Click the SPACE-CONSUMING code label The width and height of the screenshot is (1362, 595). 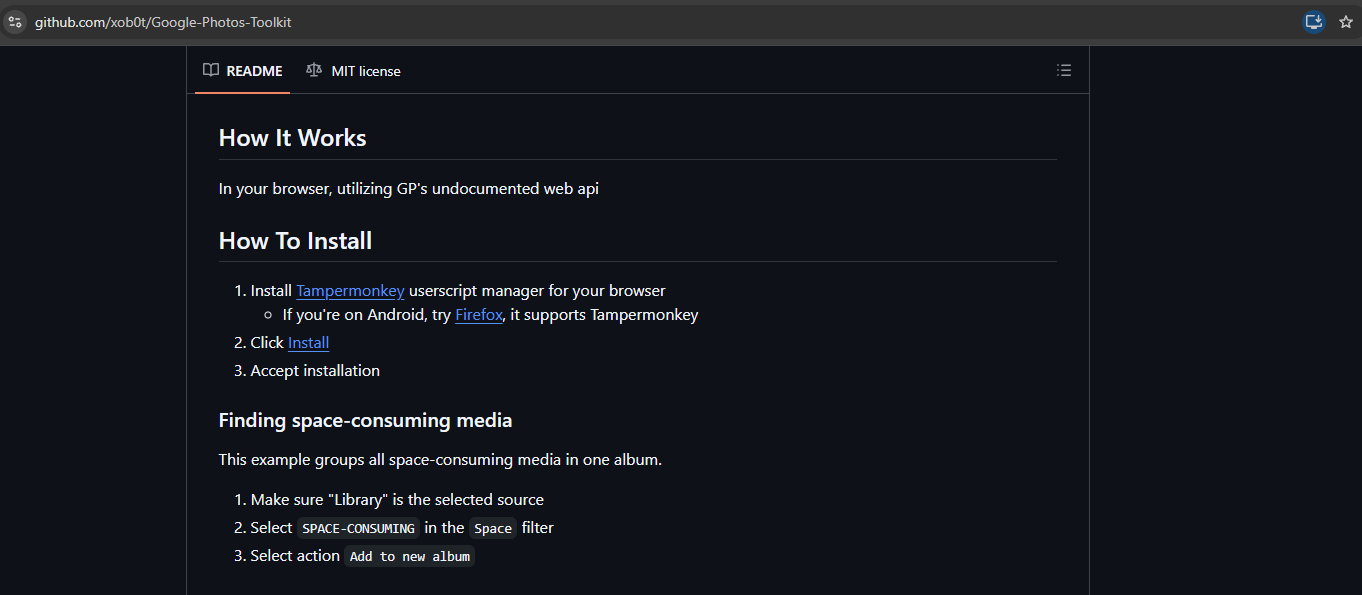click(x=358, y=528)
